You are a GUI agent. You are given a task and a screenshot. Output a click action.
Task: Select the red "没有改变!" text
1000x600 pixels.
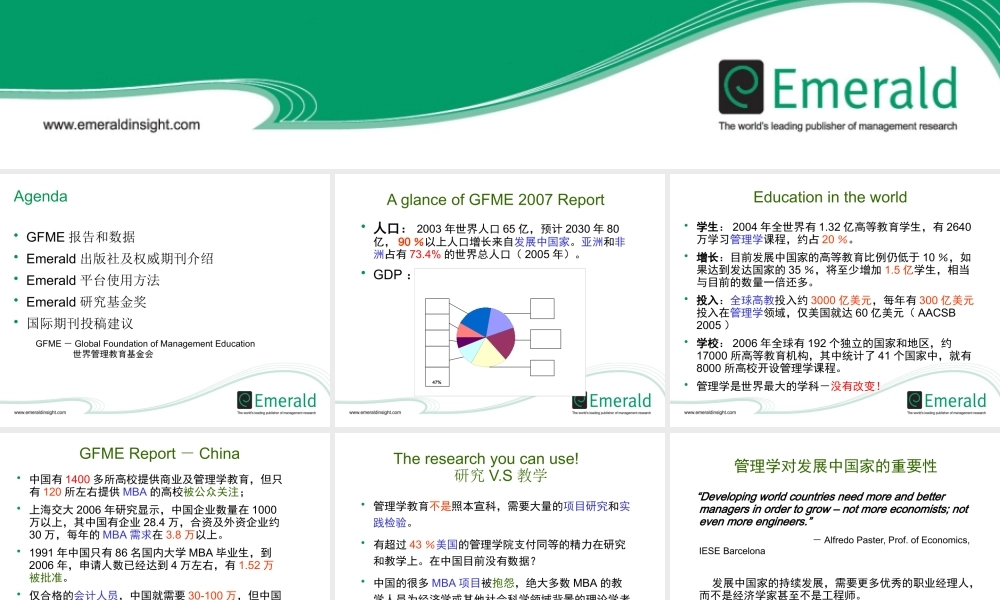(x=855, y=386)
